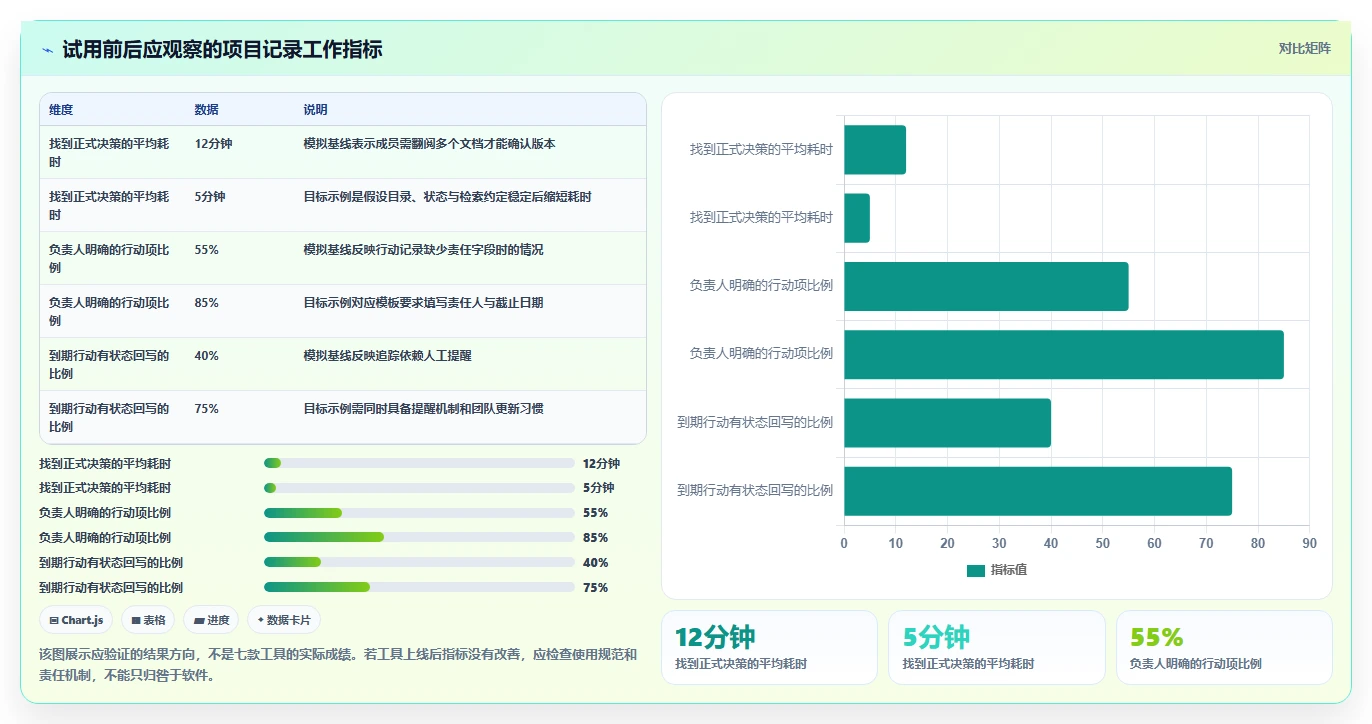Click the description 目标示例对应模板要求填写责任人与截止日期

click(423, 303)
